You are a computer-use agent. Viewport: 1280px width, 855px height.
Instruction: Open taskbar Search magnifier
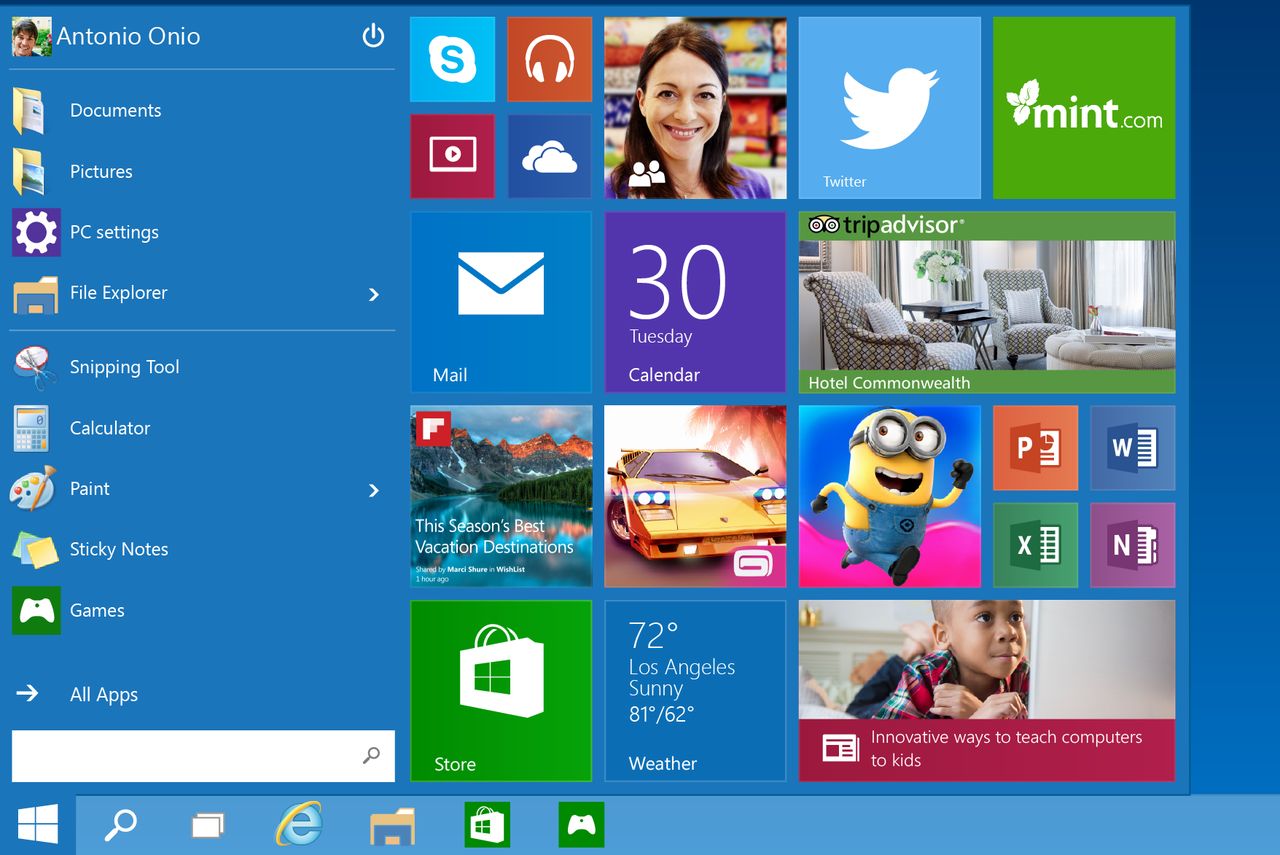[x=121, y=825]
